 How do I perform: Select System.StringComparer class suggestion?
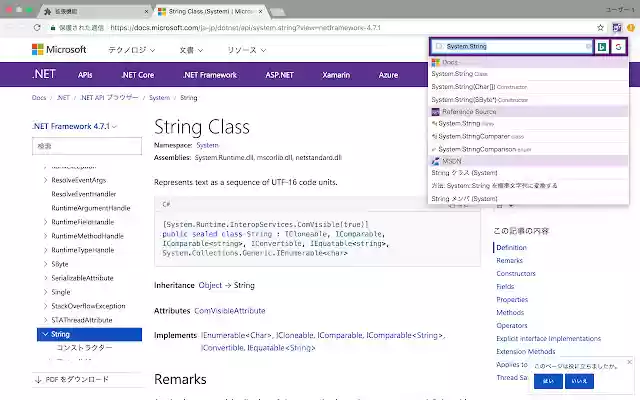529,136
